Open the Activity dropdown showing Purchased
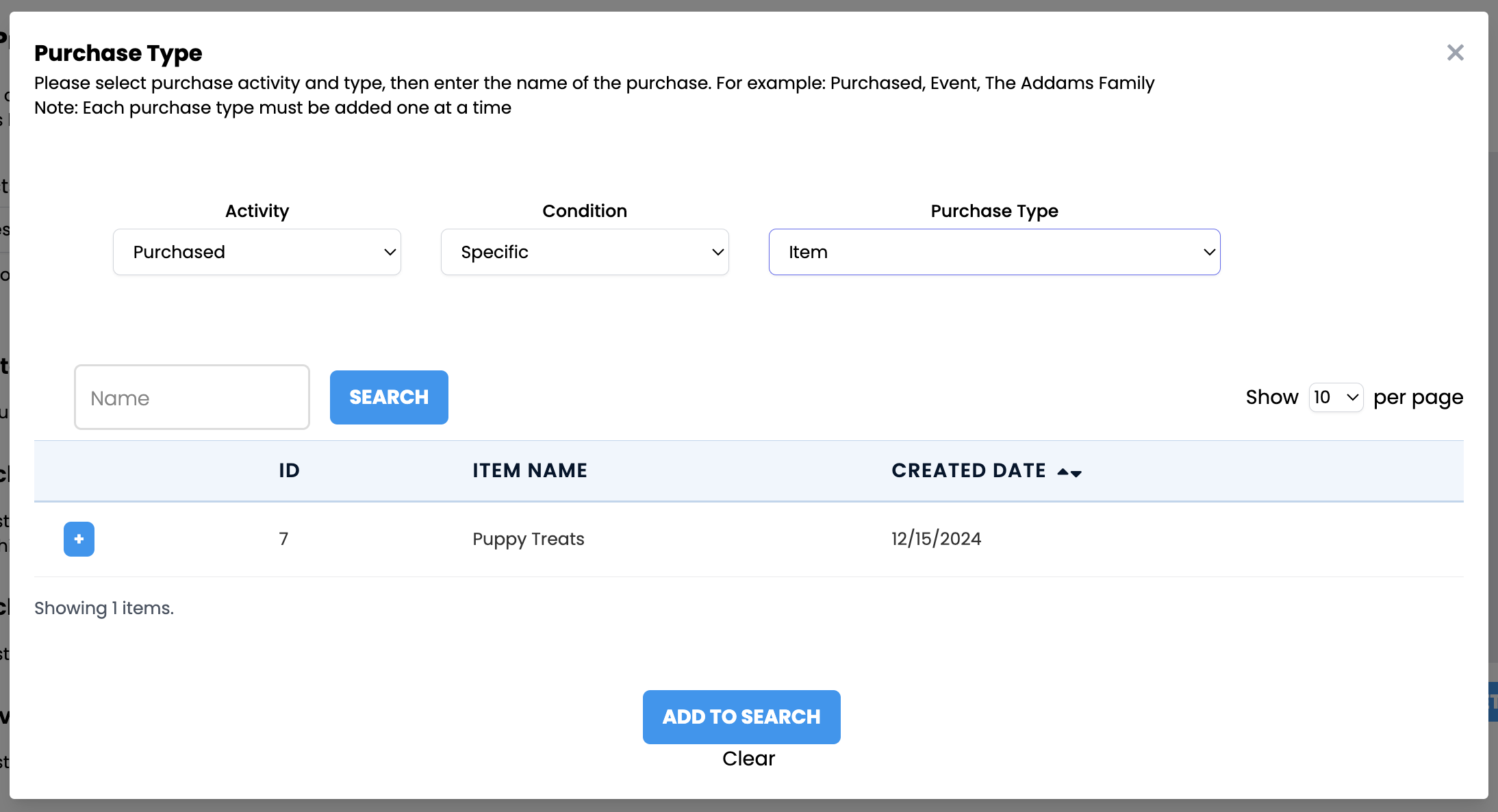The height and width of the screenshot is (812, 1498). click(256, 252)
